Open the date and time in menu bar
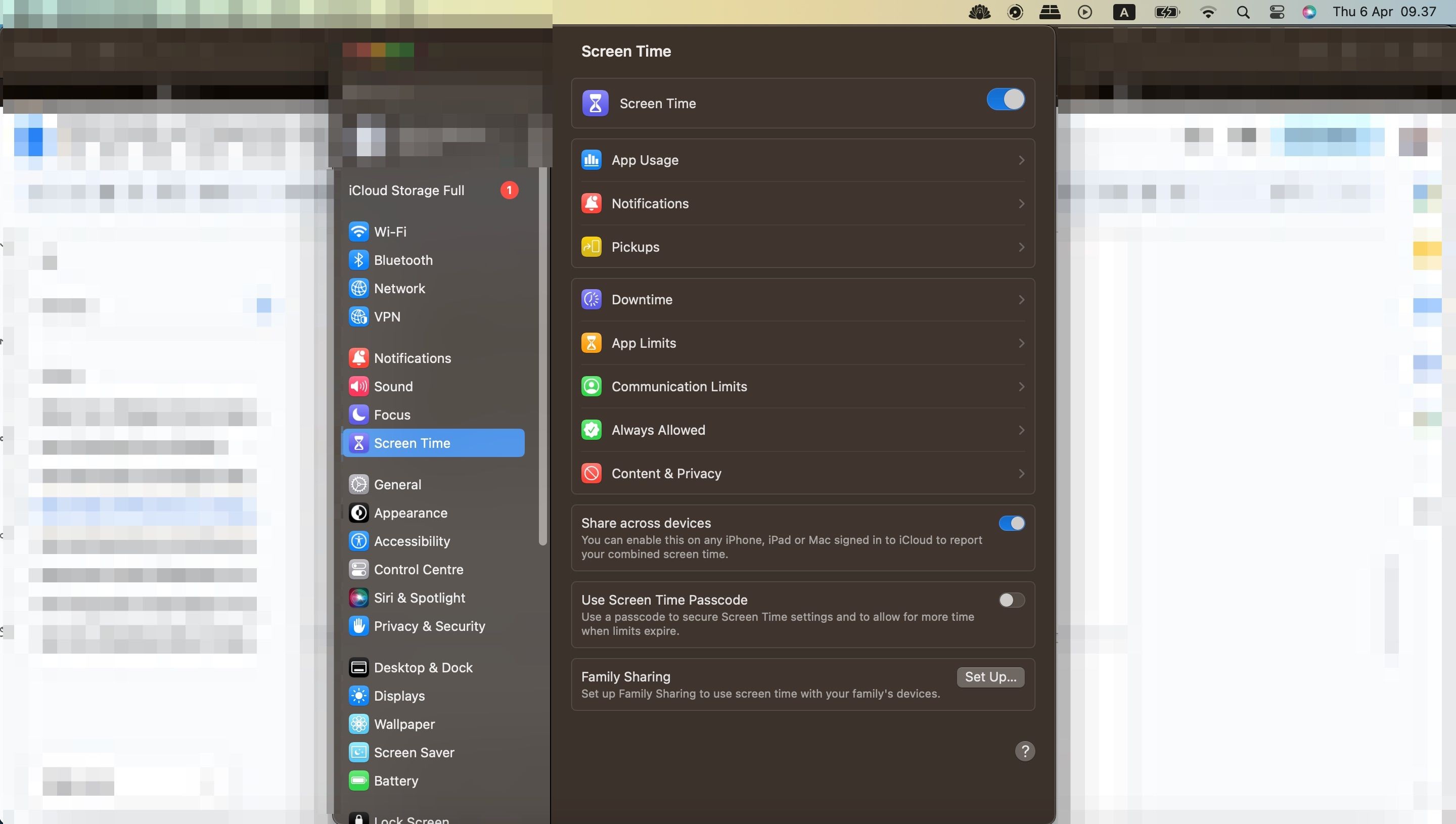1456x824 pixels. (1384, 12)
